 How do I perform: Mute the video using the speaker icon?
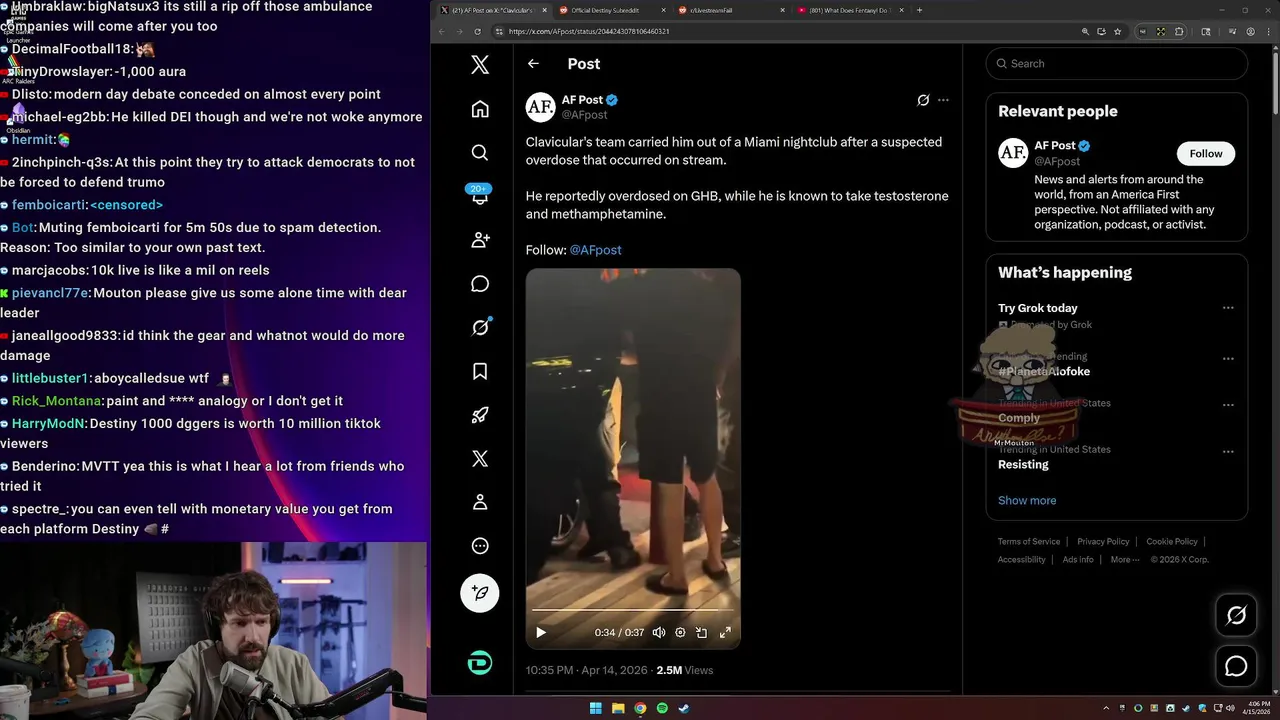[x=659, y=632]
